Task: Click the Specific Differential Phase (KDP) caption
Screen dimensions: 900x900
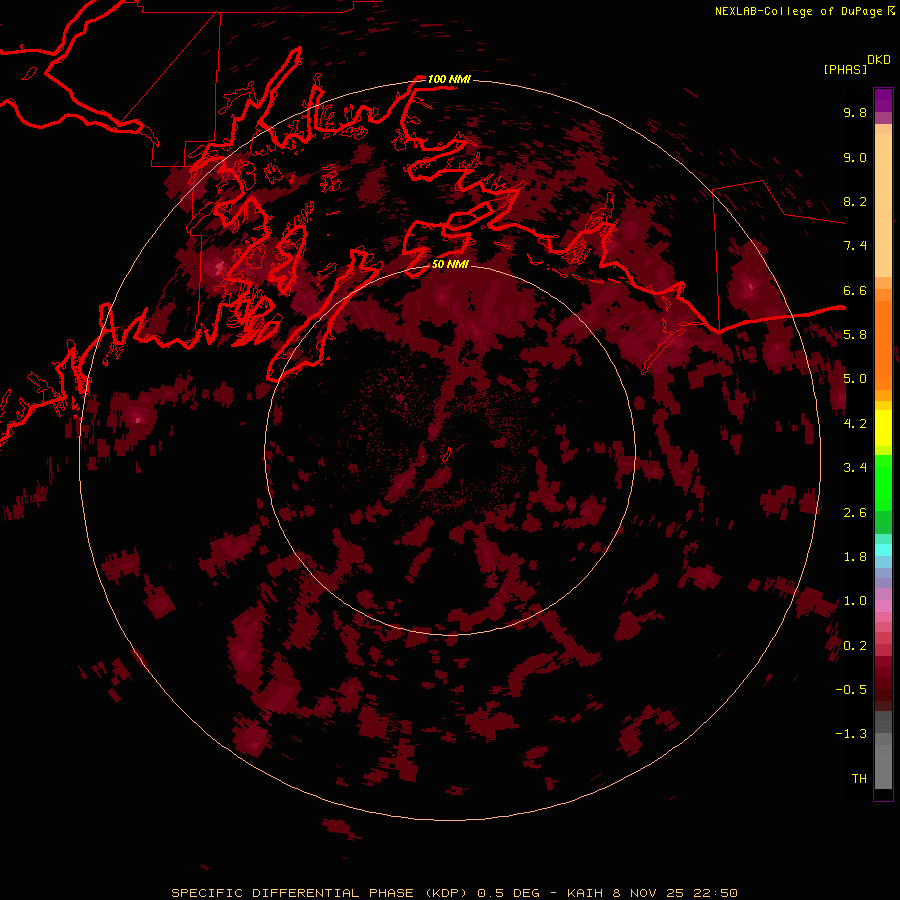Action: (x=321, y=893)
